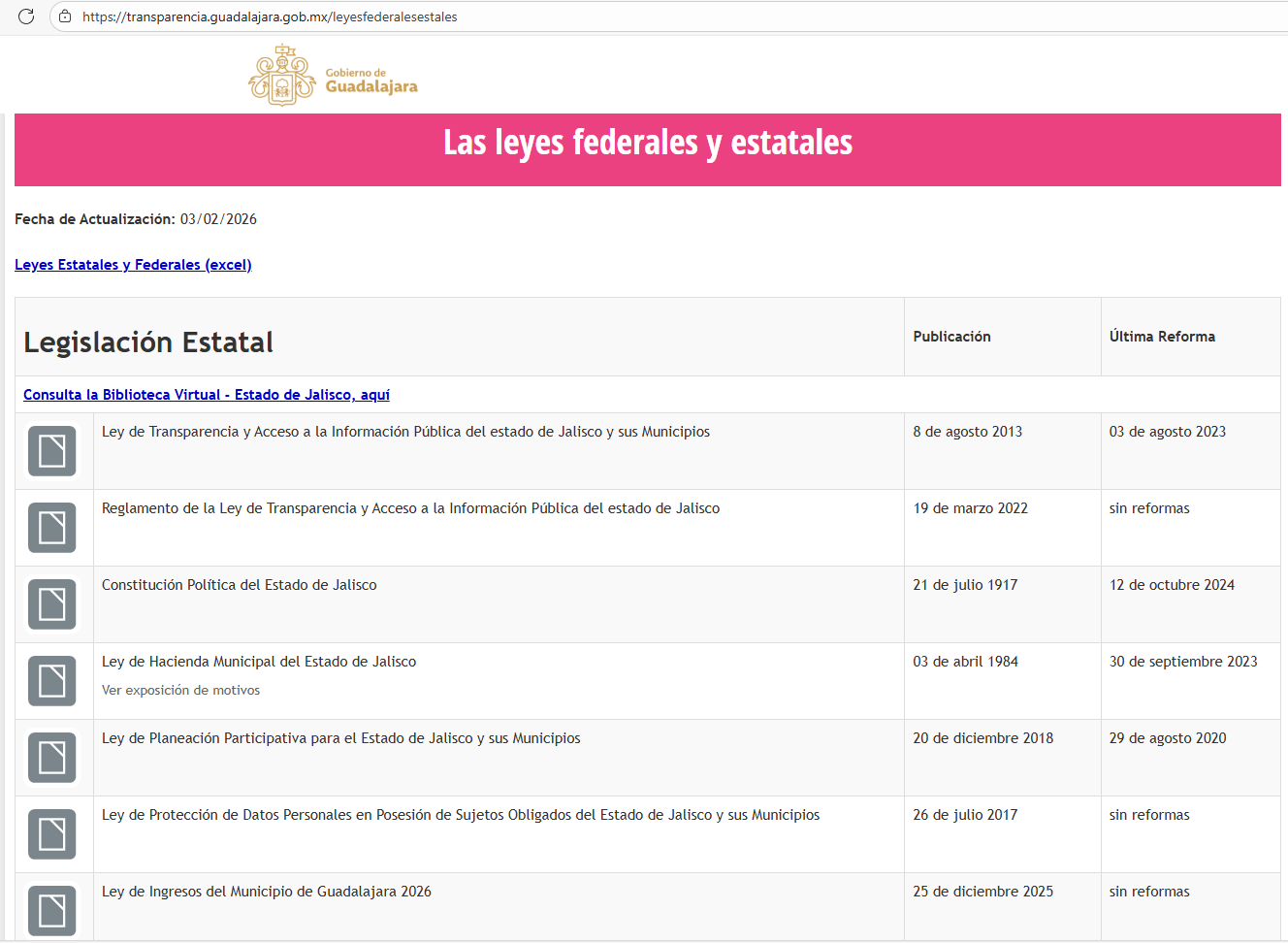Open document icon for Constitución Política de Jalisco
Screen dimensions: 1288x943
[x=52, y=604]
